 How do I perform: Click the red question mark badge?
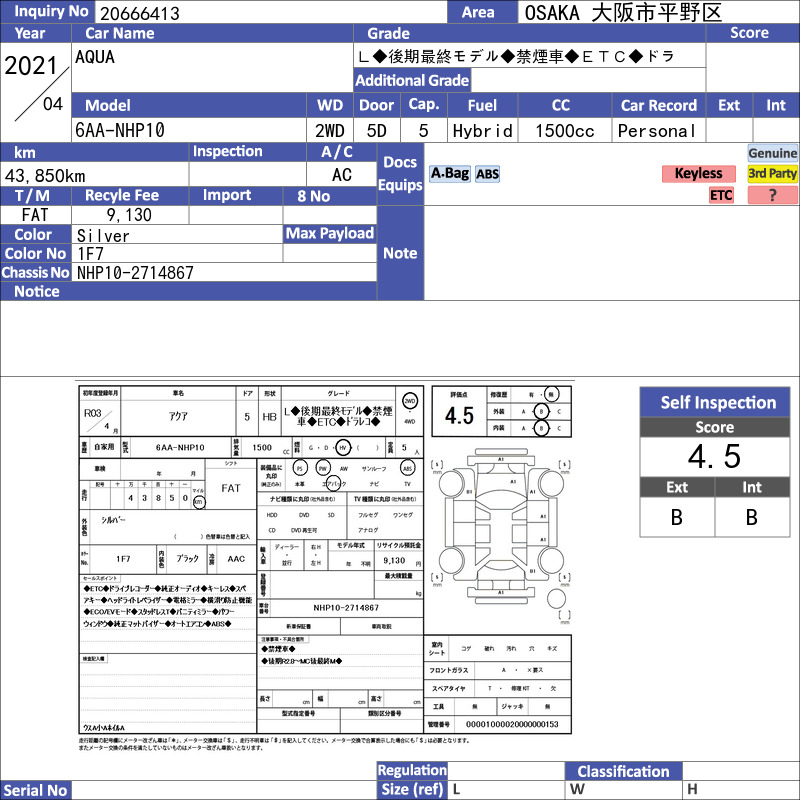coord(772,195)
